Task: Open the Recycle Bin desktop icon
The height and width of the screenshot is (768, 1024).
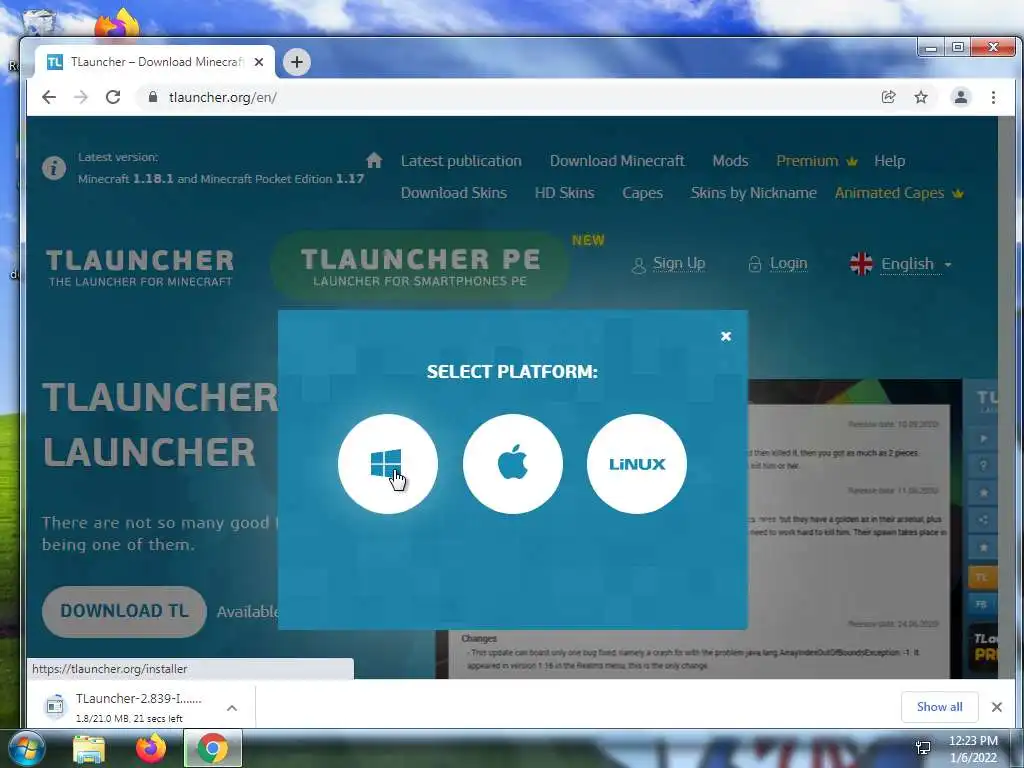Action: (39, 23)
